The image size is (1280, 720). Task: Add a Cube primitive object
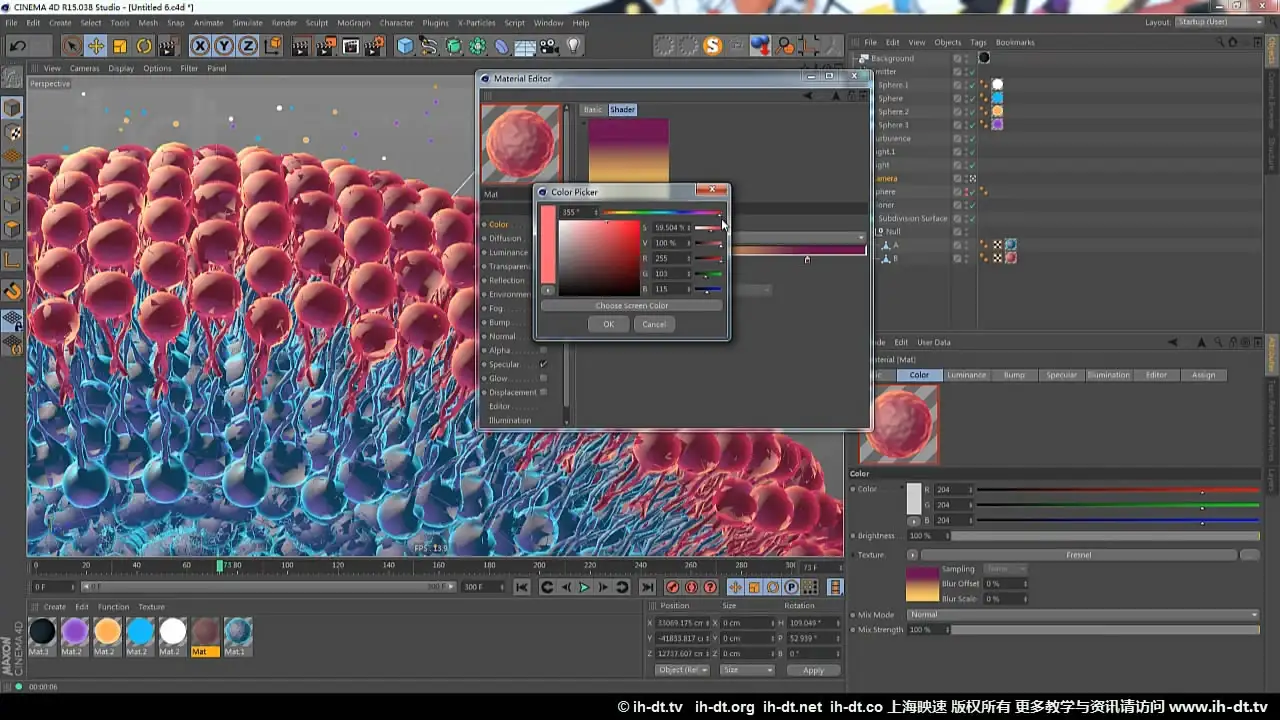[405, 46]
